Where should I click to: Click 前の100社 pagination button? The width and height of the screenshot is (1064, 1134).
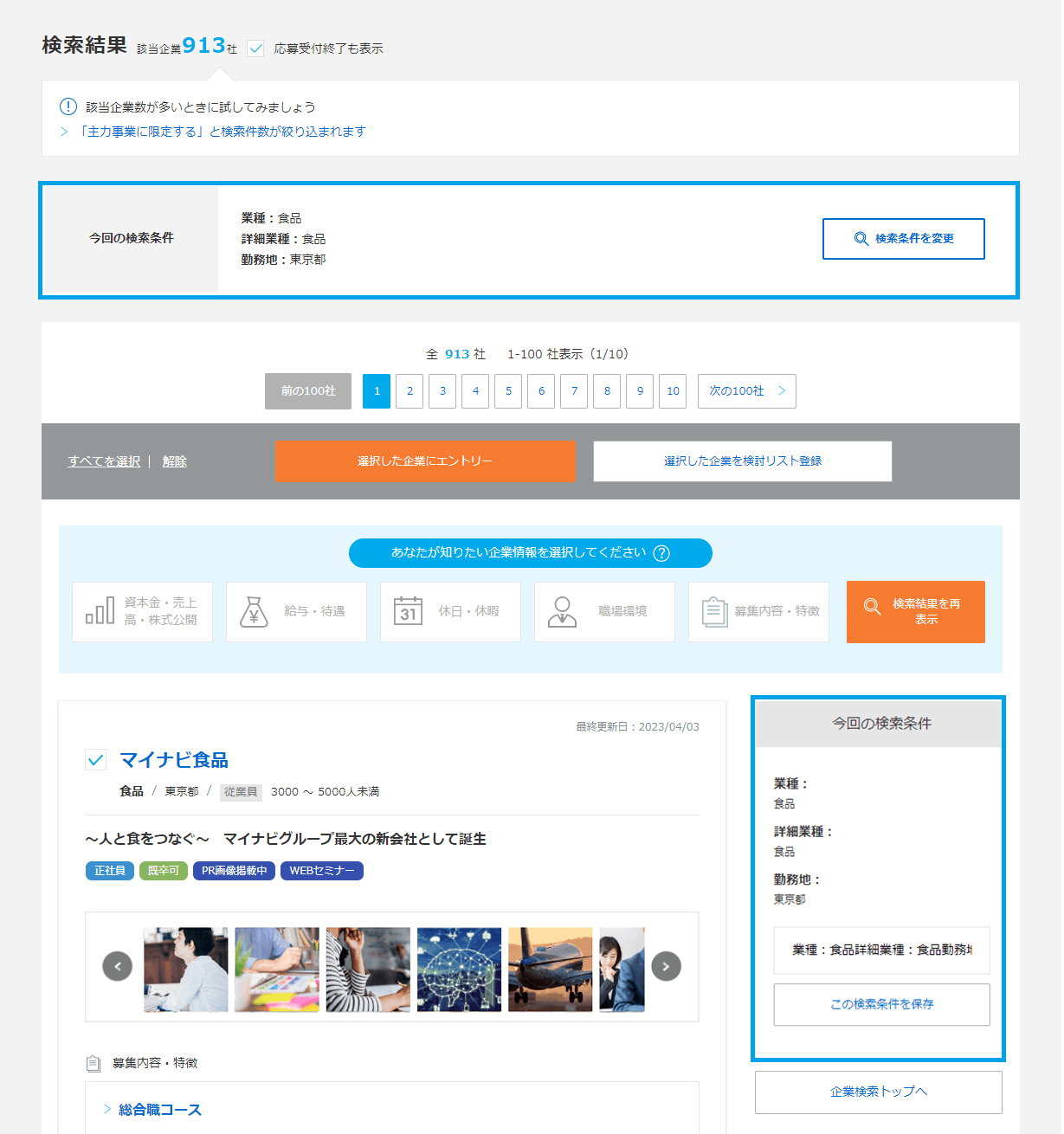pos(308,391)
